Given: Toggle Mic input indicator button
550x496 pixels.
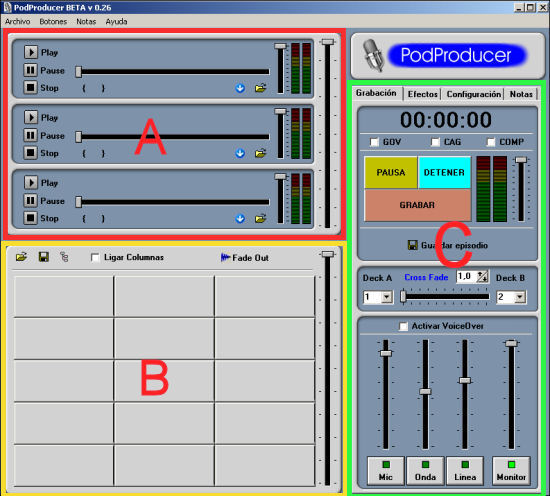Looking at the screenshot, I should coord(385,471).
